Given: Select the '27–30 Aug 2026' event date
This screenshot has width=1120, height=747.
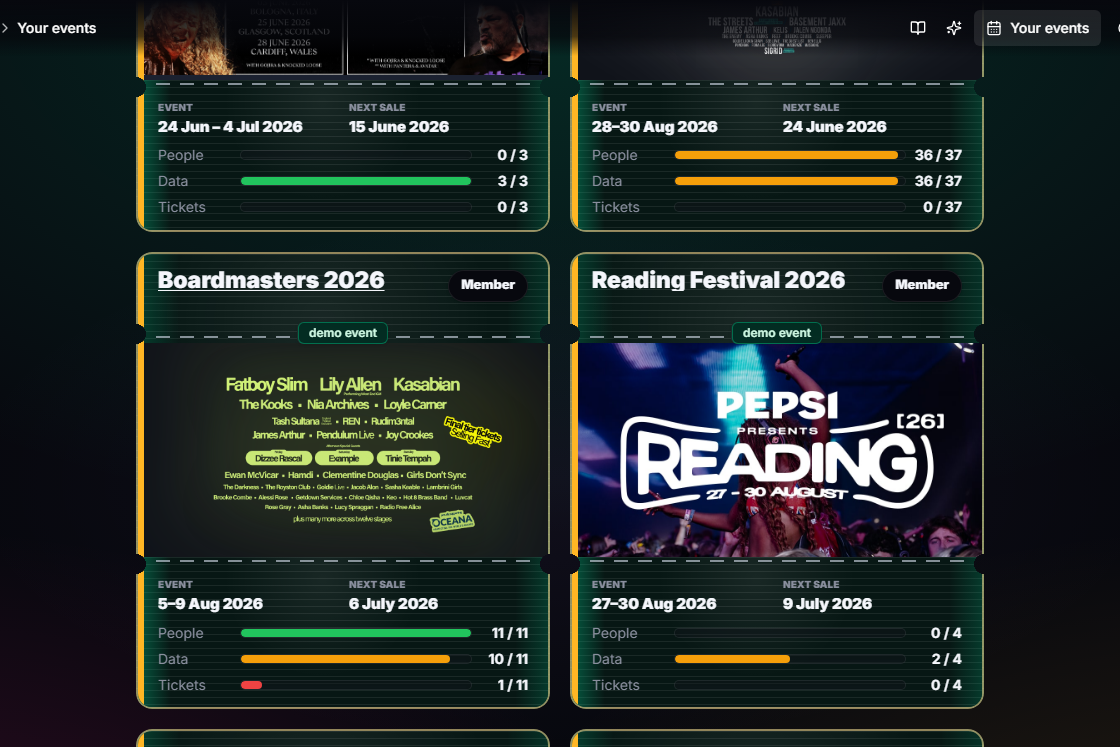Looking at the screenshot, I should (654, 603).
